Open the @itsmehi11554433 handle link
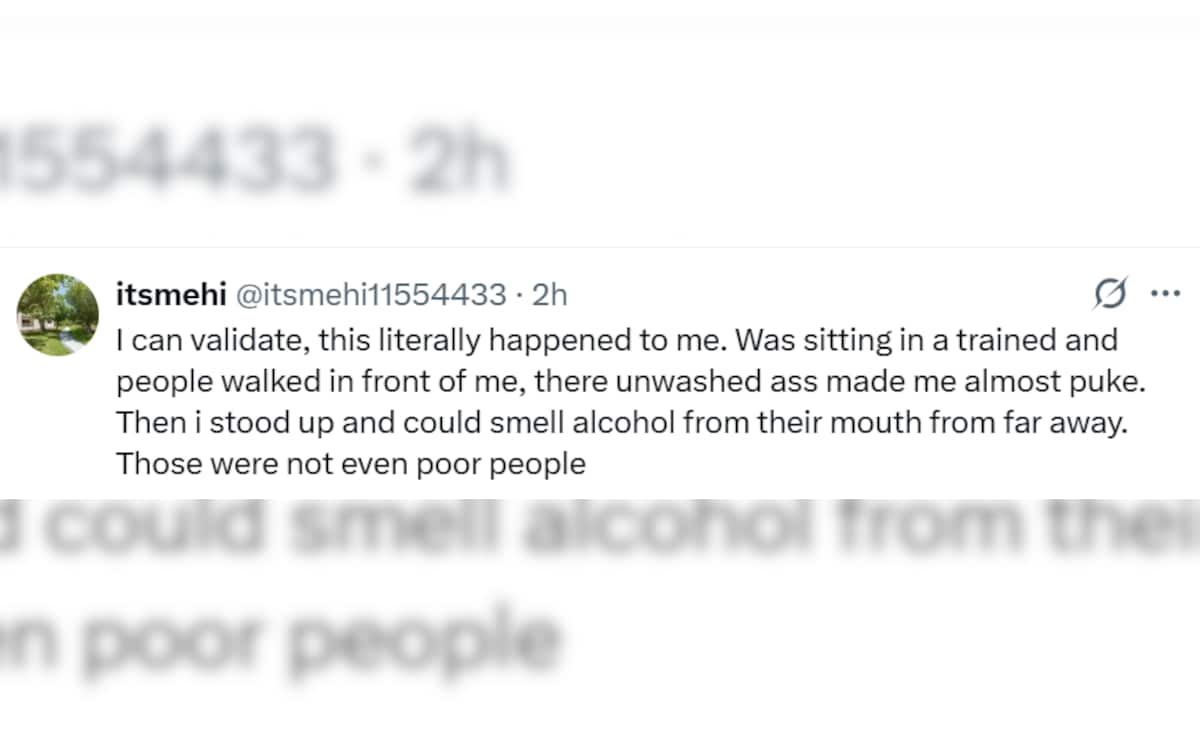1200x738 pixels. pos(370,295)
